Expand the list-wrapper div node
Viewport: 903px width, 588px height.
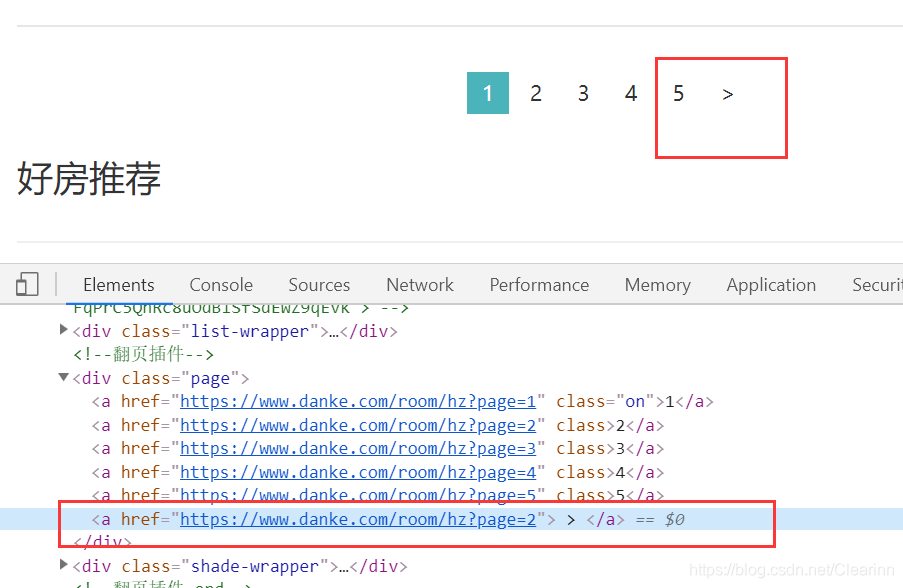point(63,330)
